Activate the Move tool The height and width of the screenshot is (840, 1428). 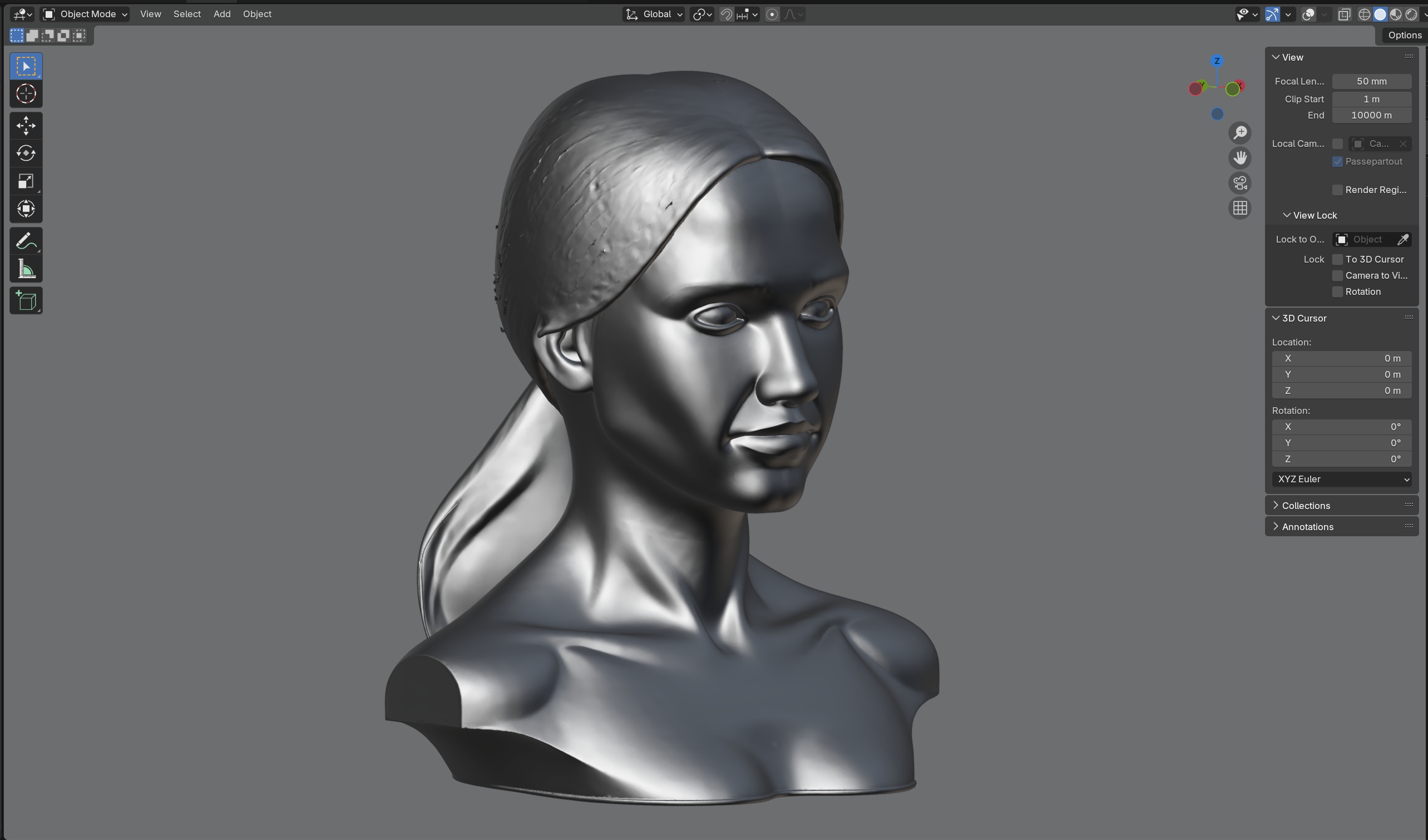coord(26,125)
